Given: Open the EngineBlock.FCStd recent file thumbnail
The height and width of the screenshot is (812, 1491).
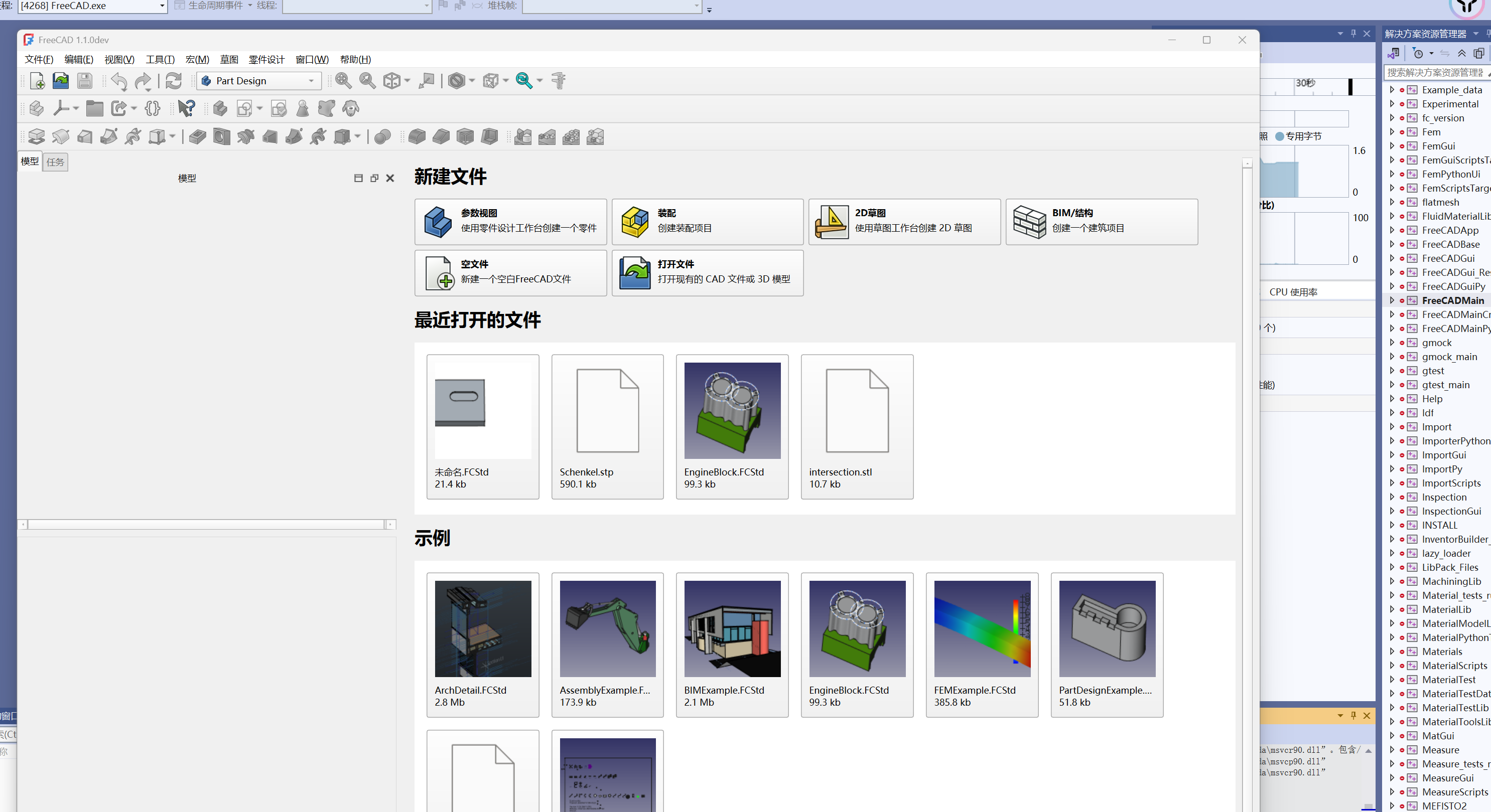Looking at the screenshot, I should point(732,411).
